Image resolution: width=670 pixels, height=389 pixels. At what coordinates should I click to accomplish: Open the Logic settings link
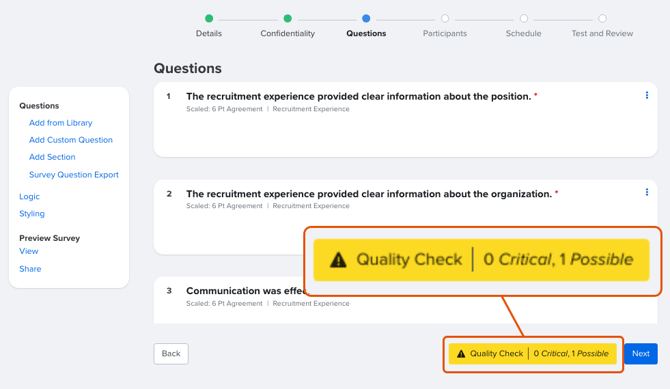[29, 197]
